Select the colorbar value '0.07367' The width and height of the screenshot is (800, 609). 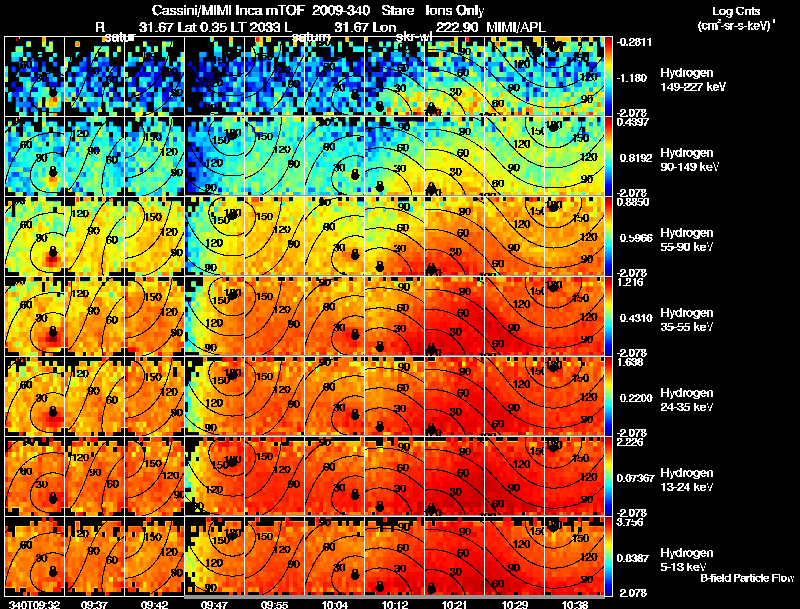(635, 478)
